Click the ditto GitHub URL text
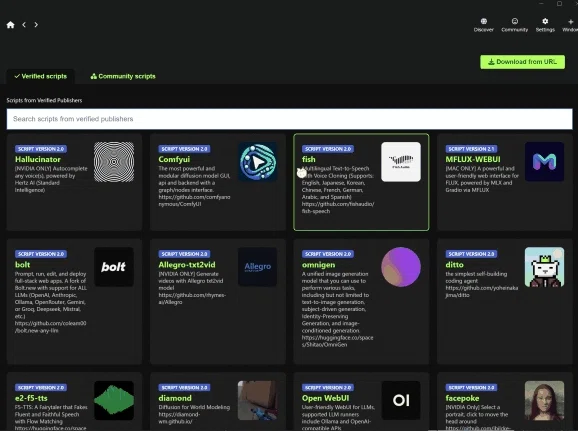The height and width of the screenshot is (431, 578). coord(481,292)
